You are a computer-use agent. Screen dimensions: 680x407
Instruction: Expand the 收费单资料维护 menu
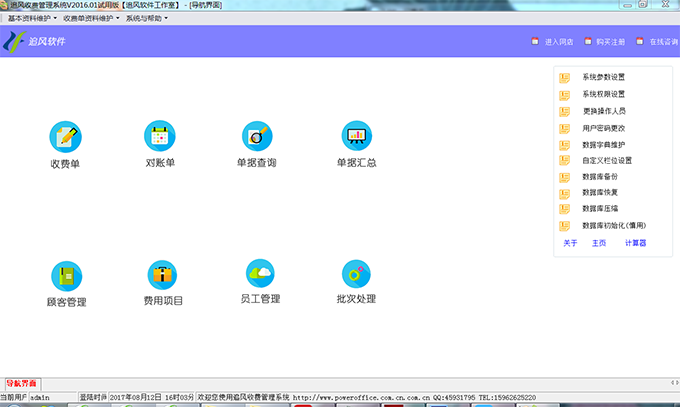point(91,18)
